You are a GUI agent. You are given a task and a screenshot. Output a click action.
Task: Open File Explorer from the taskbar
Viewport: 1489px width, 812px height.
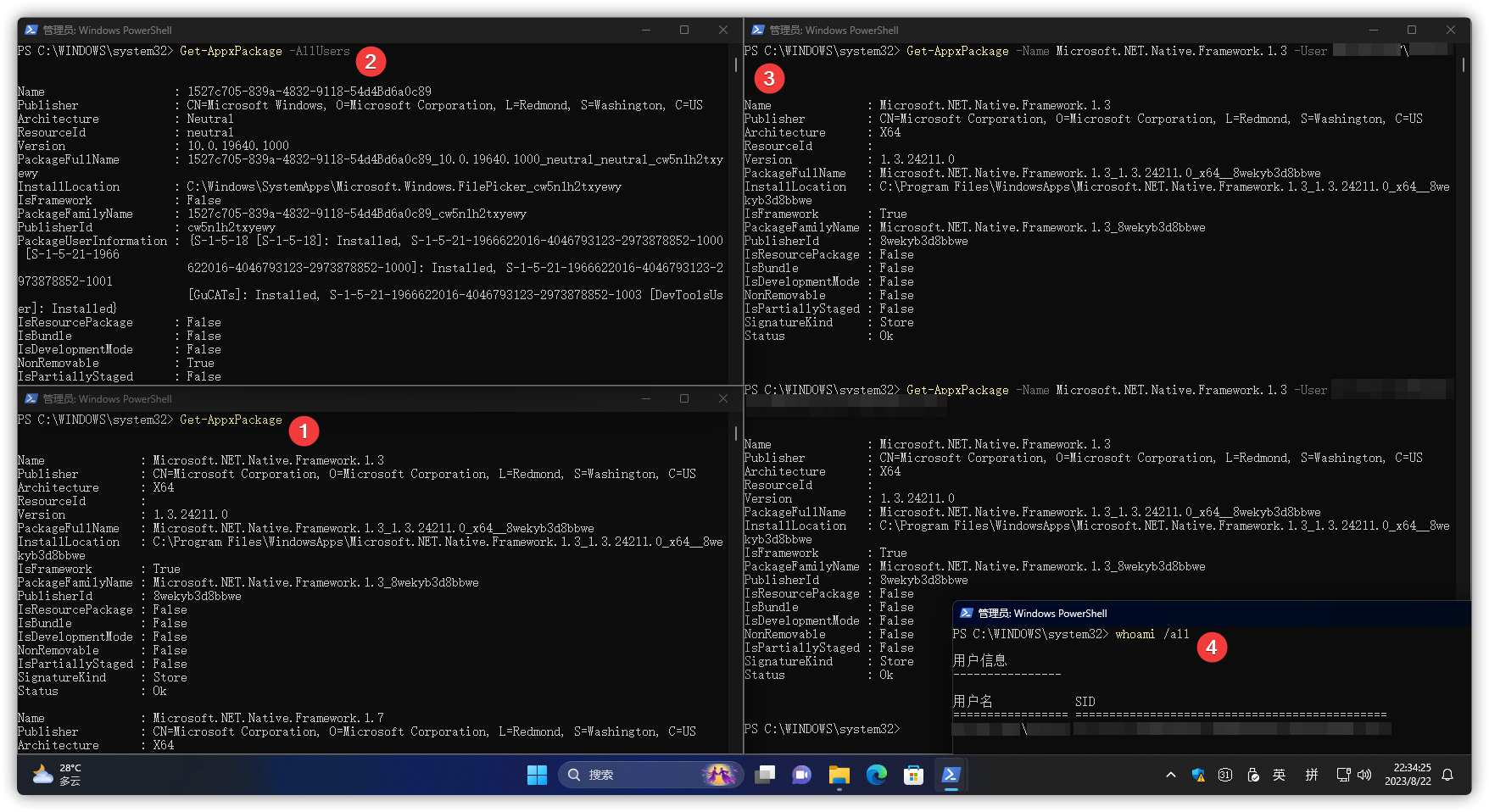(839, 775)
